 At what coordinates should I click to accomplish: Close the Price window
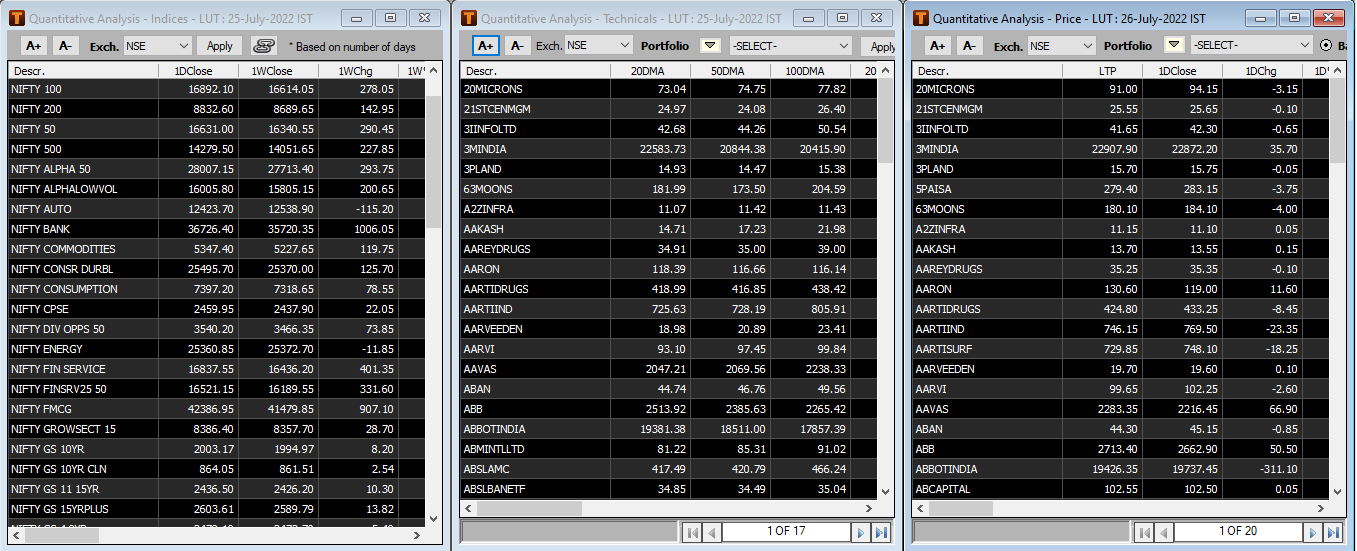click(x=1327, y=18)
